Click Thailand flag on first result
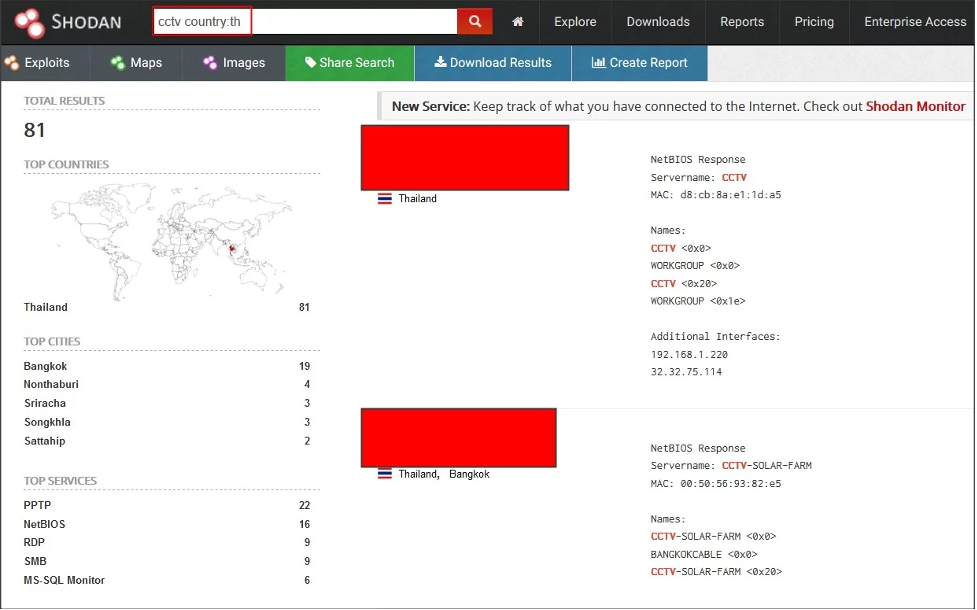Viewport: 977px width, 610px height. tap(384, 199)
